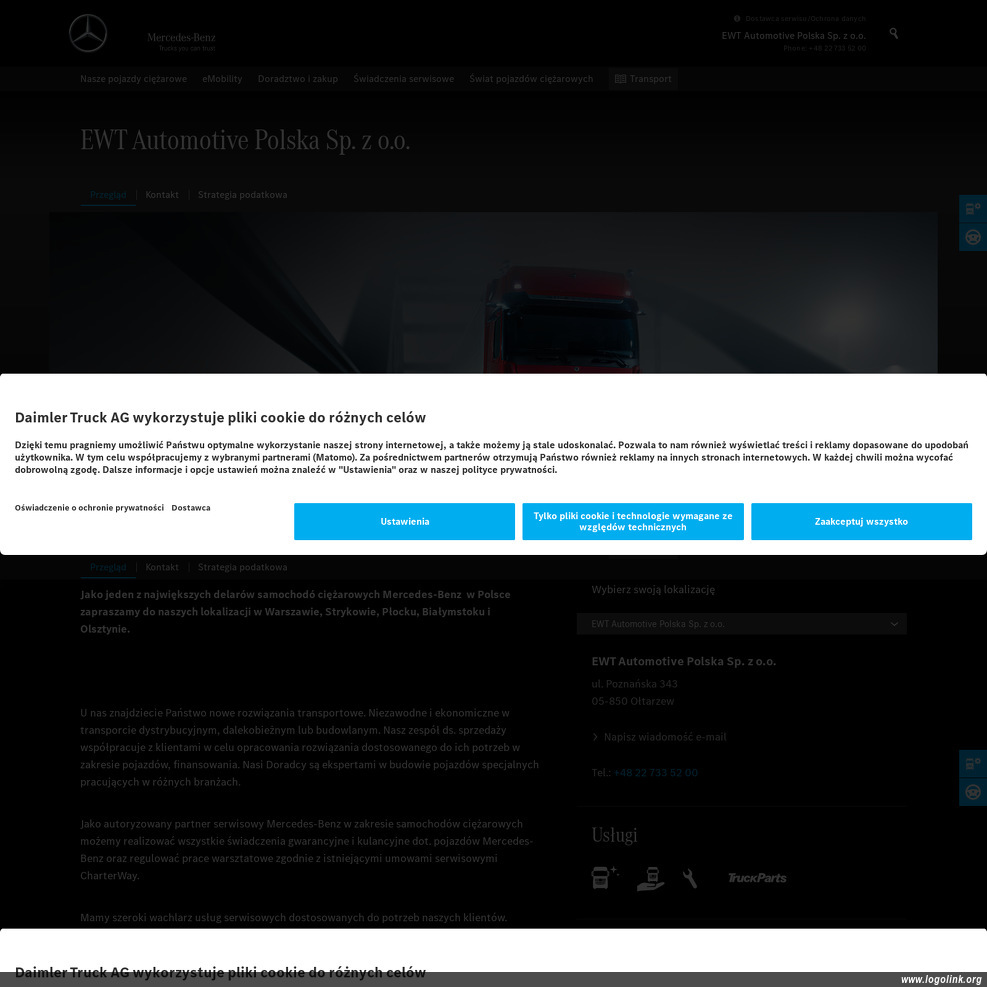Screen dimensions: 987x987
Task: Switch to Strategia podatkowa tab below the title
Action: tap(242, 195)
